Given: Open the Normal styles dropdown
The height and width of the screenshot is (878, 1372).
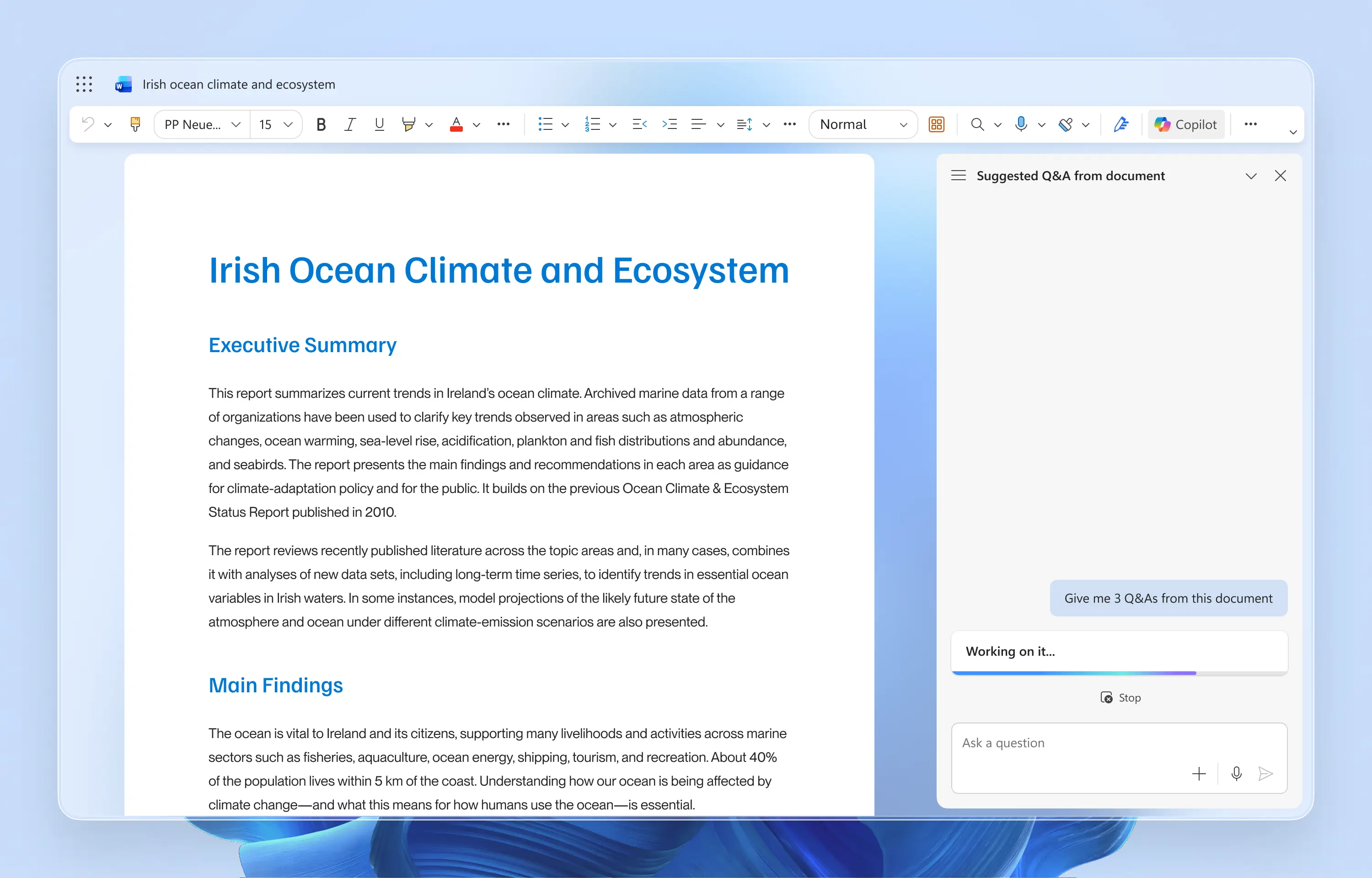Looking at the screenshot, I should point(863,124).
